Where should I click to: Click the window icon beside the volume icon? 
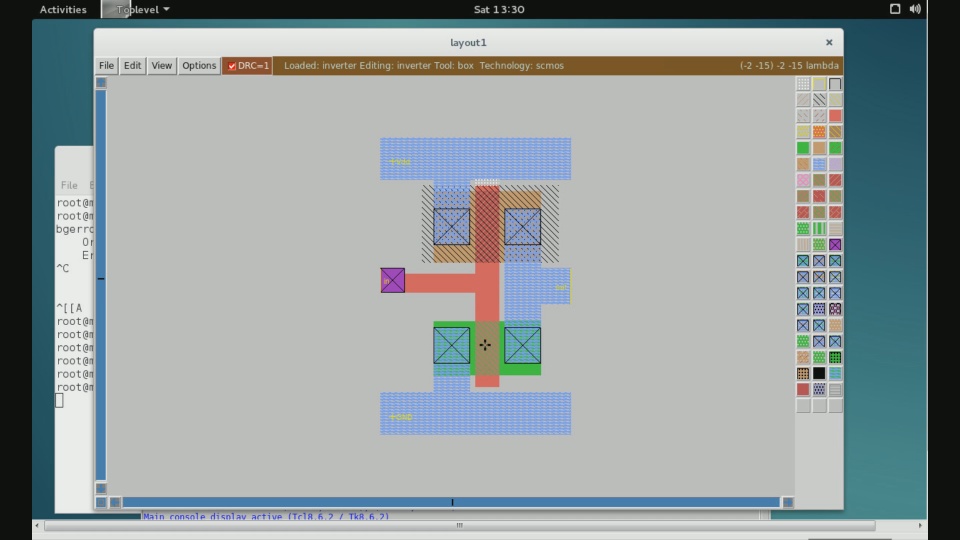click(x=895, y=9)
